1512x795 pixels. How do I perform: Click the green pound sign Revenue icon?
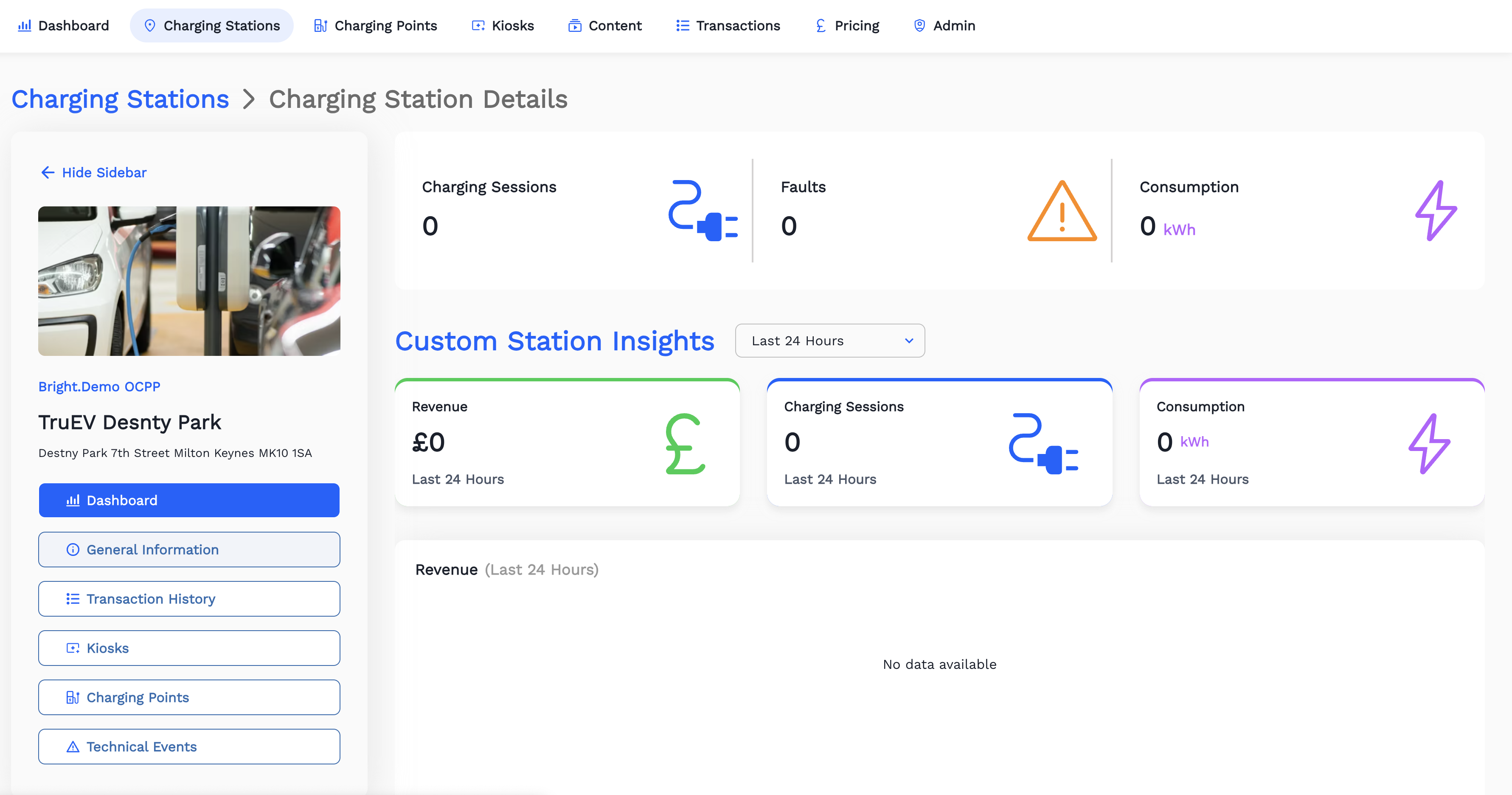pyautogui.click(x=684, y=444)
